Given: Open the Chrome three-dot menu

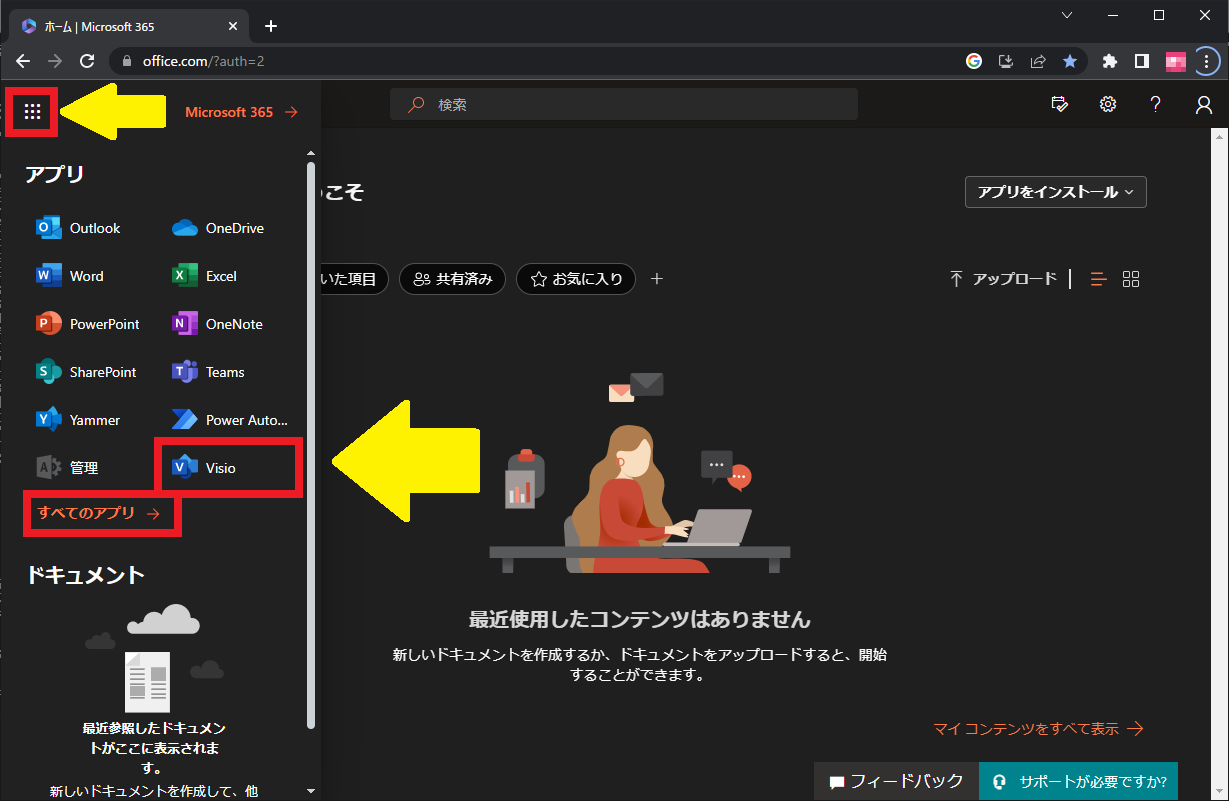Looking at the screenshot, I should (1206, 61).
